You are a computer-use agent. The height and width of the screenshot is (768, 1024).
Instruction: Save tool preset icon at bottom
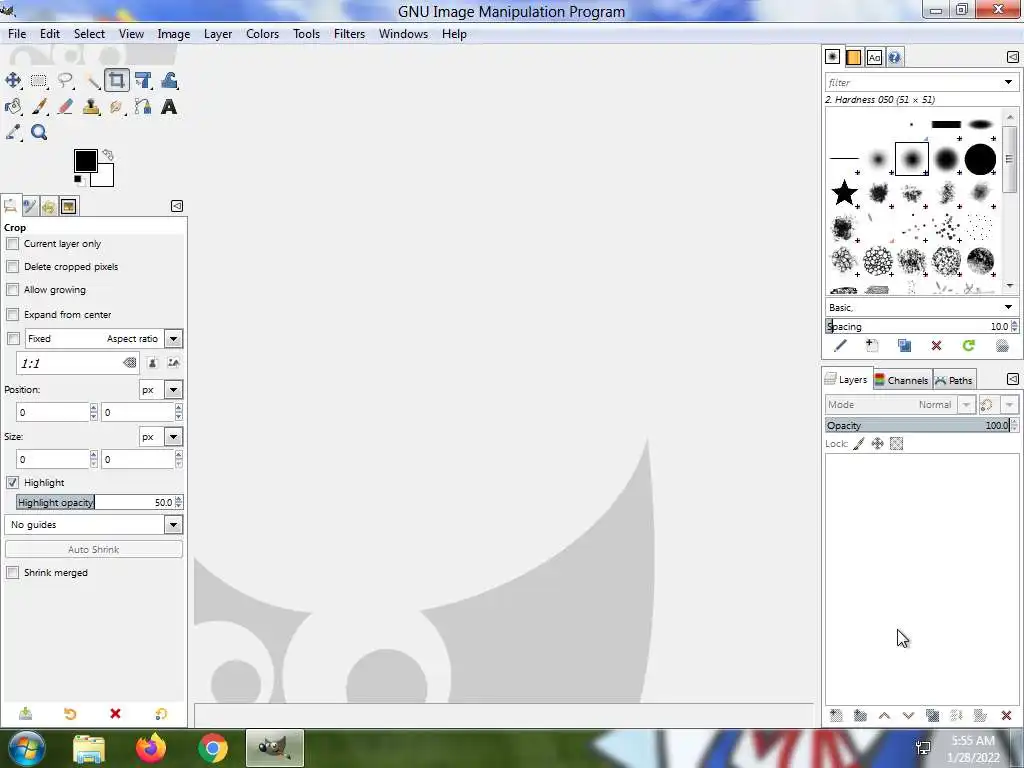coord(25,714)
